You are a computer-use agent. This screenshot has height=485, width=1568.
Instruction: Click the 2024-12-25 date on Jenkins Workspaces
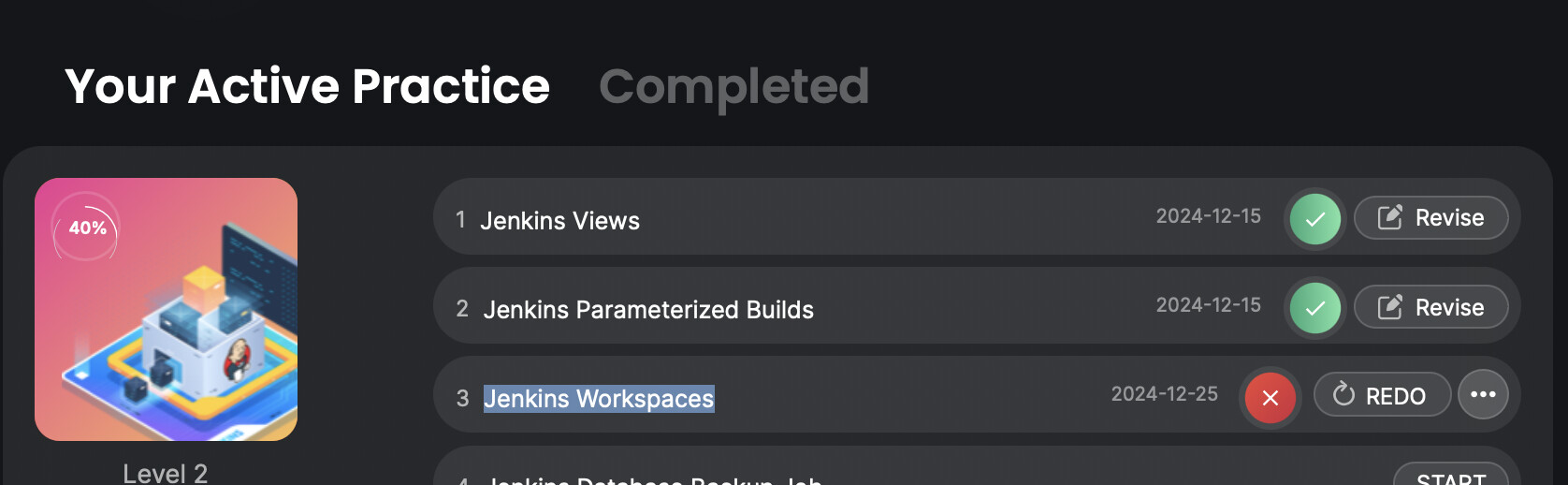point(1164,394)
